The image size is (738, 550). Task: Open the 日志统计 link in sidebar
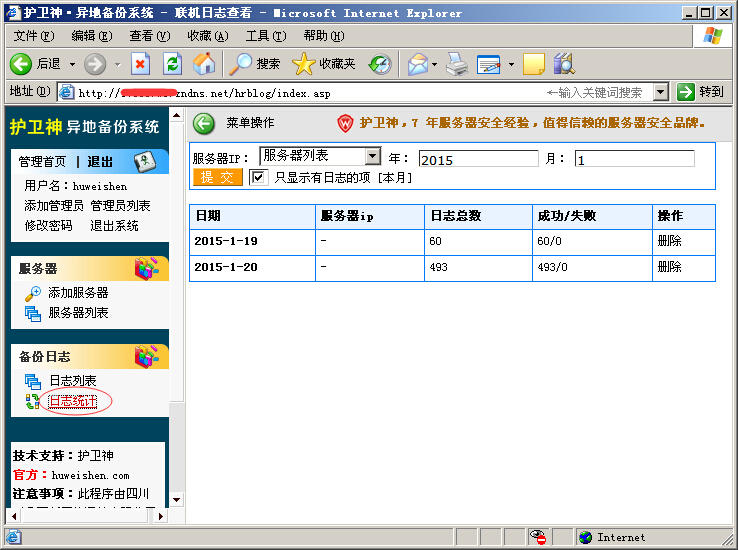coord(73,401)
